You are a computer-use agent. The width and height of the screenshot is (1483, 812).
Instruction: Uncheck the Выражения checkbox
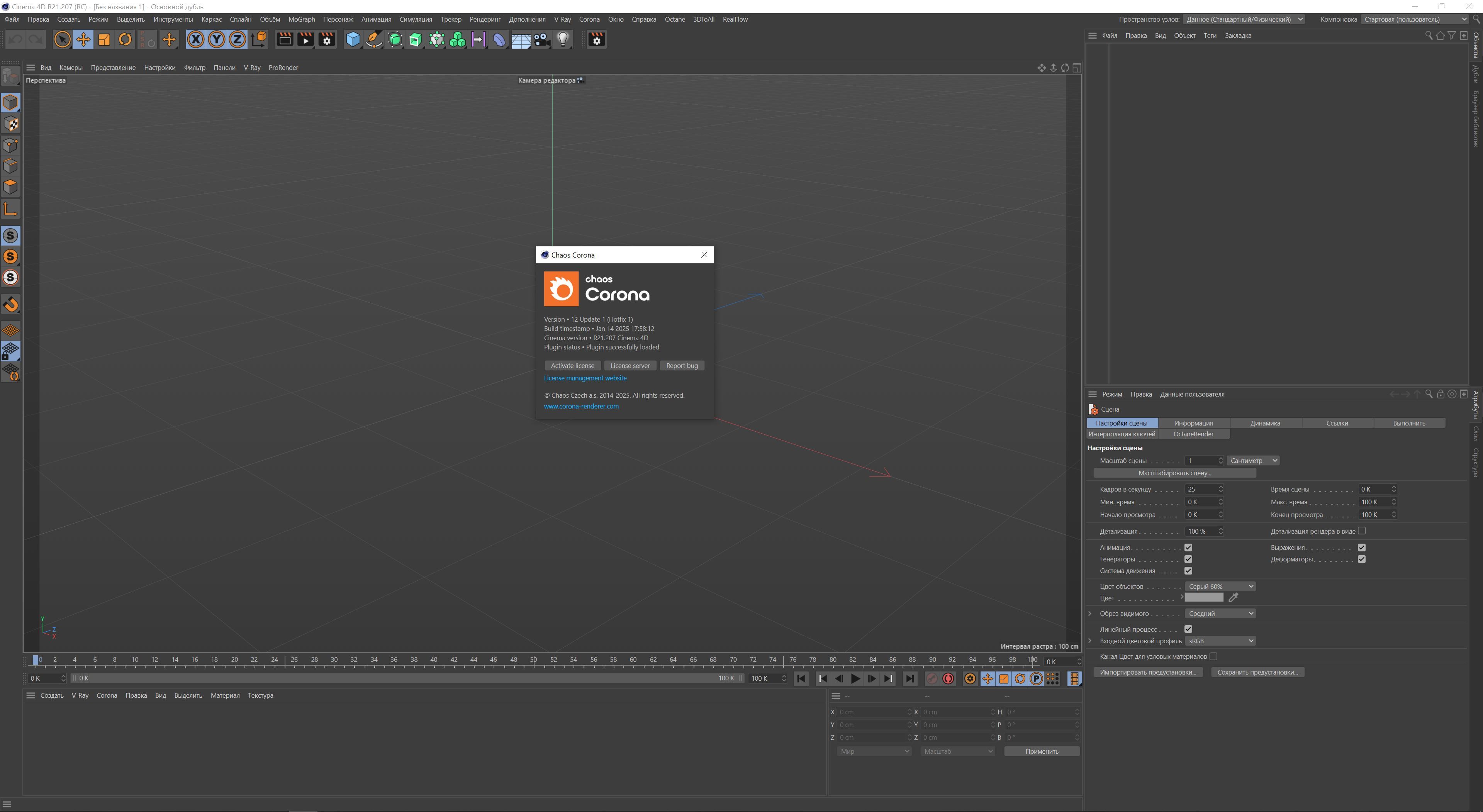[x=1361, y=547]
